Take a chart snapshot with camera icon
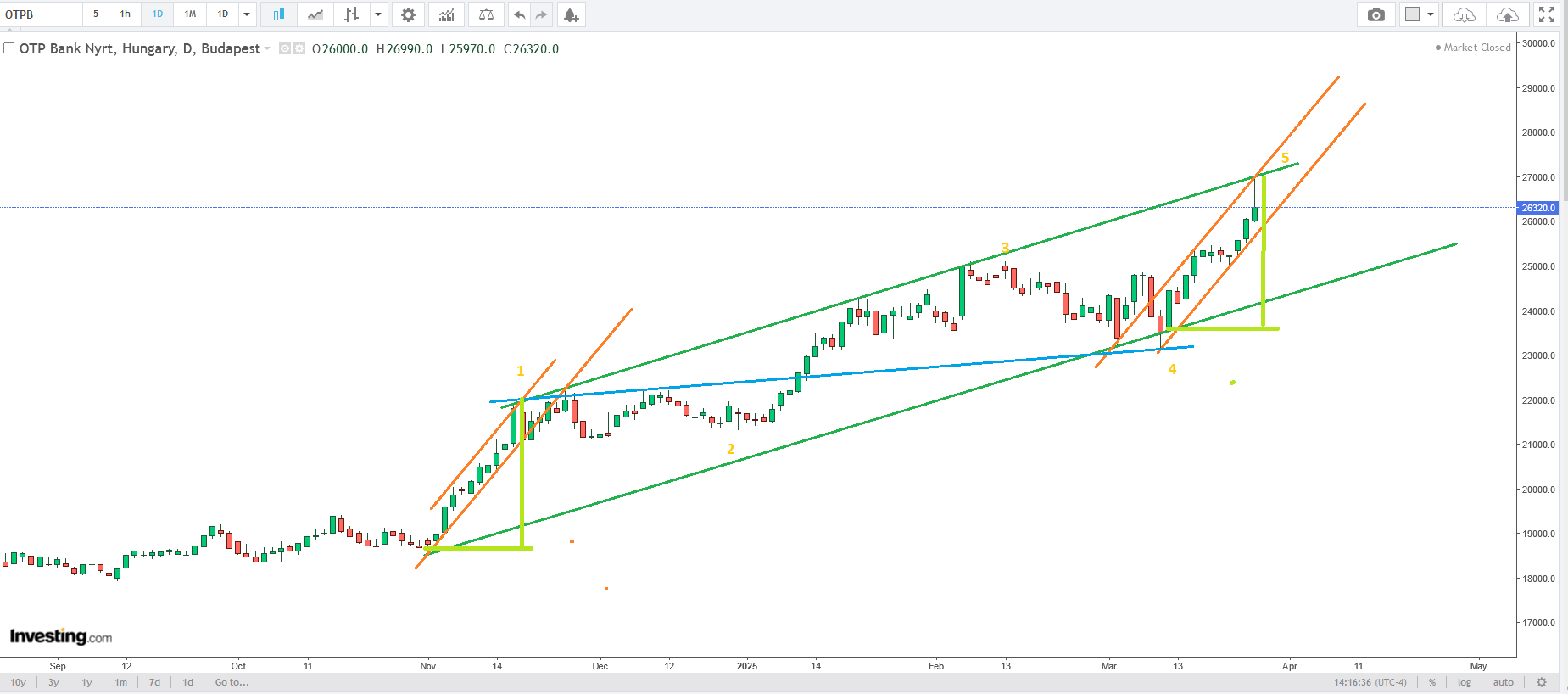1568x694 pixels. [x=1375, y=14]
